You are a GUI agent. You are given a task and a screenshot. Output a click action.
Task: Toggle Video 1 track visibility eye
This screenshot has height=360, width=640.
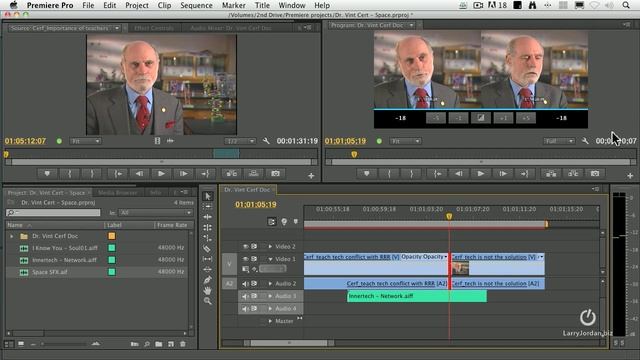[246, 259]
